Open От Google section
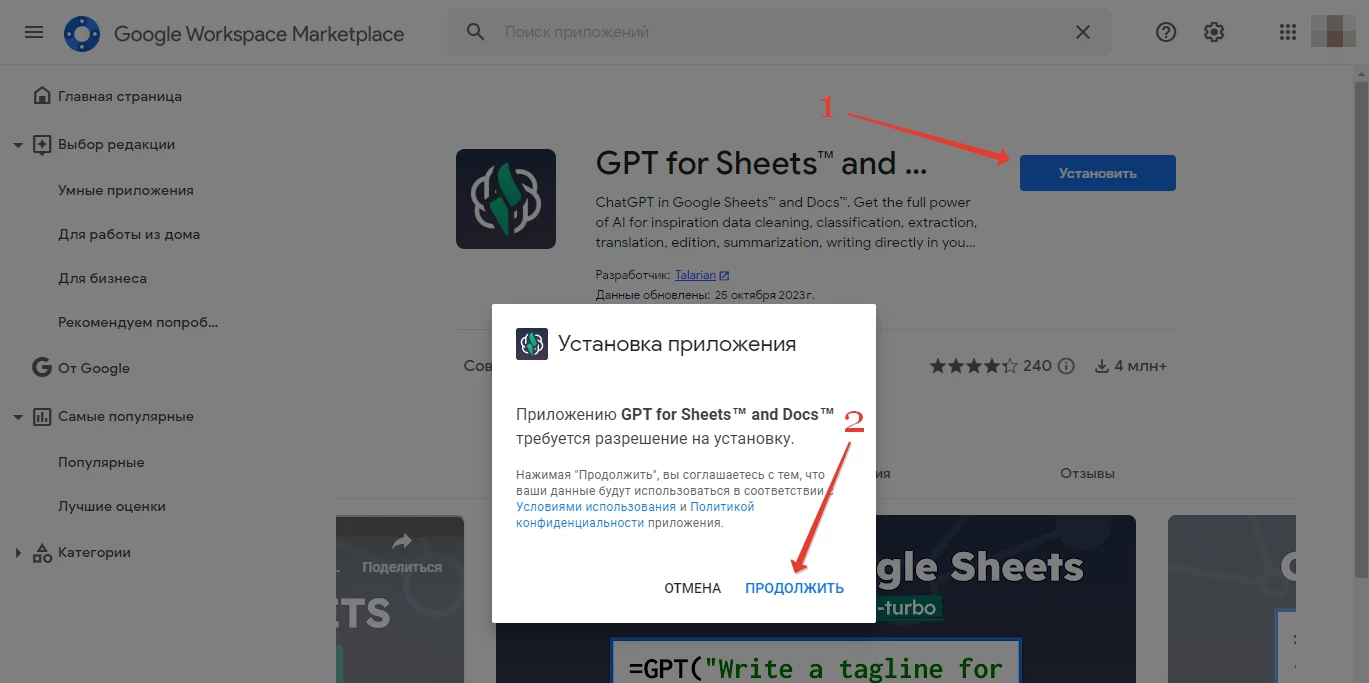Screen dimensions: 1369x683 pos(94,368)
